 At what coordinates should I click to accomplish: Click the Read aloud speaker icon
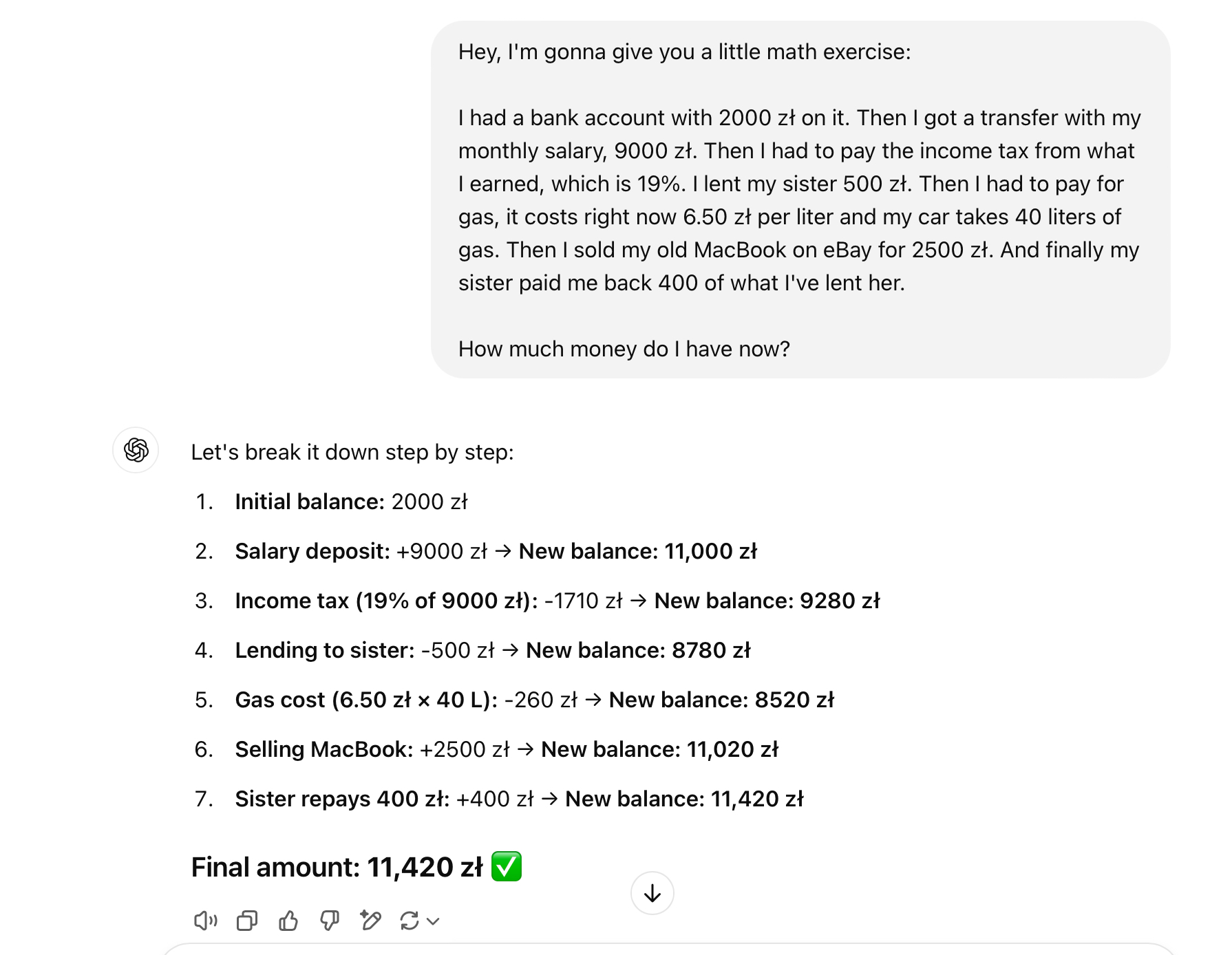point(205,921)
